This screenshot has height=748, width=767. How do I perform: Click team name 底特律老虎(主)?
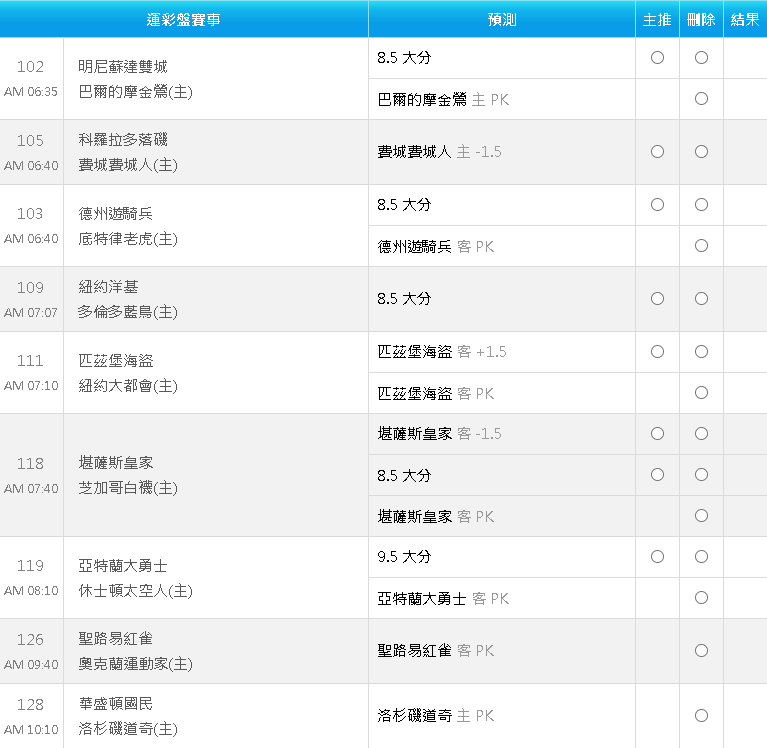[128, 239]
